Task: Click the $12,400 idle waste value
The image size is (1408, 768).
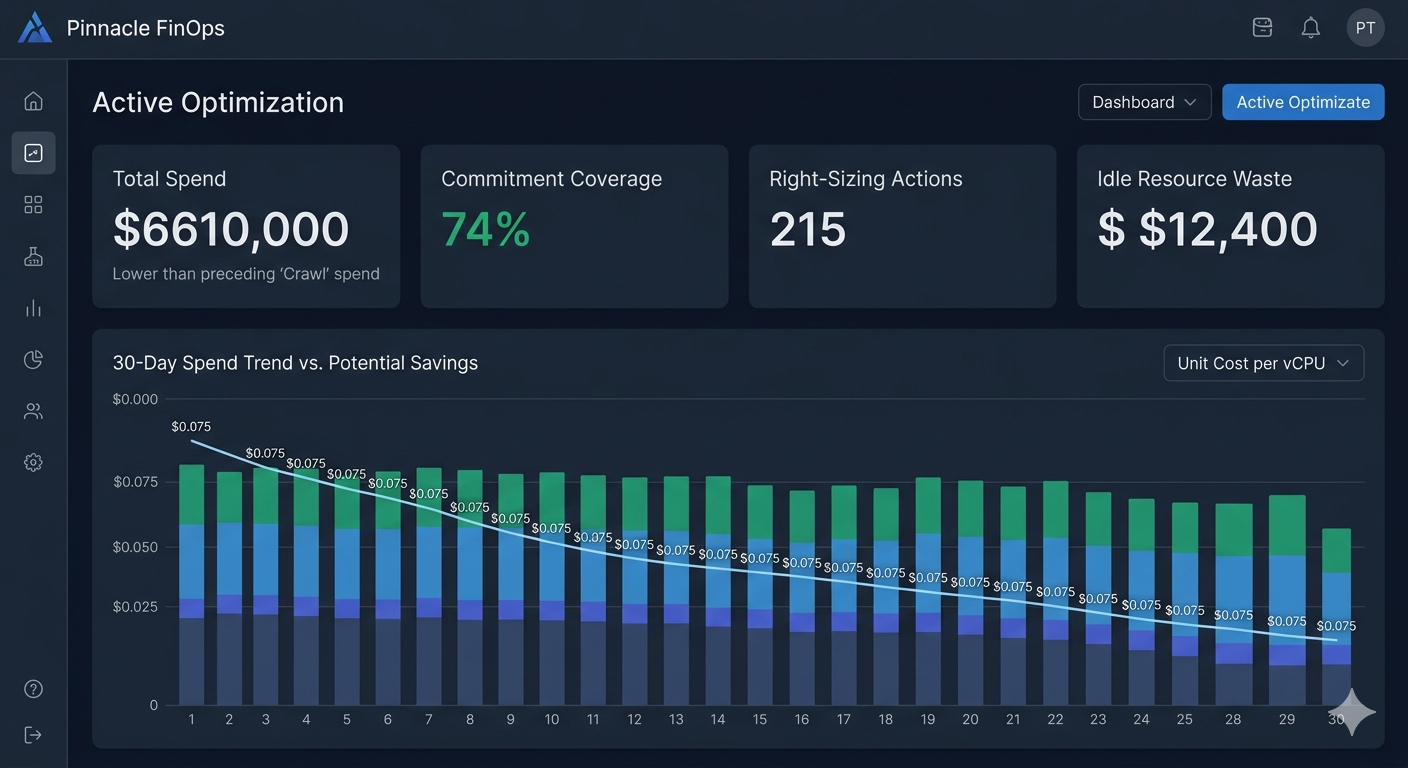Action: (x=1207, y=229)
